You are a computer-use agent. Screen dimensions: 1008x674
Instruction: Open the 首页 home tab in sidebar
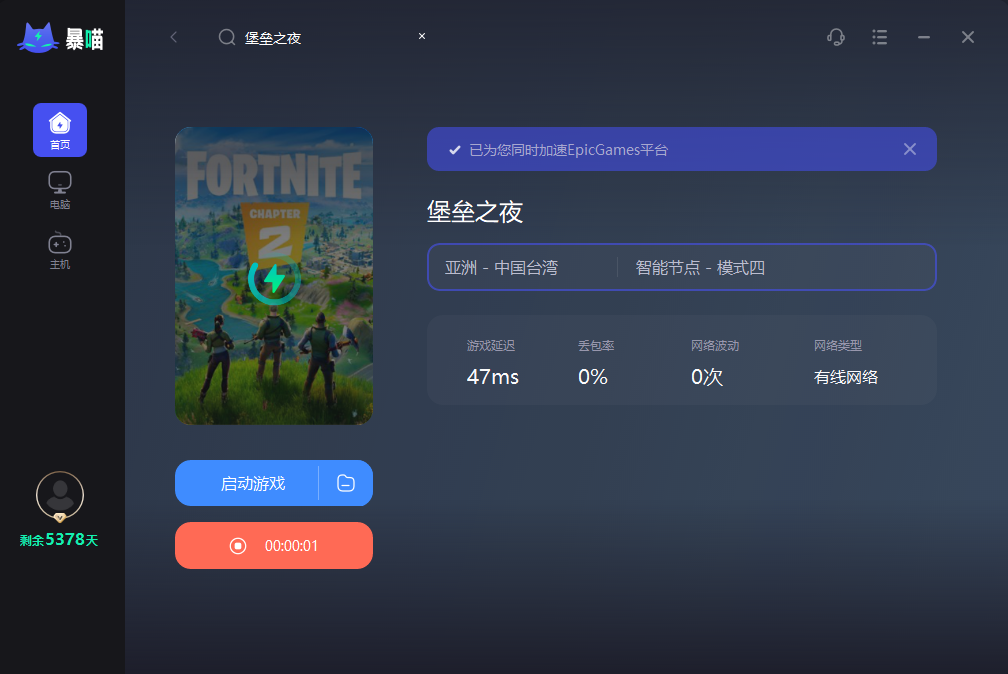pyautogui.click(x=60, y=130)
